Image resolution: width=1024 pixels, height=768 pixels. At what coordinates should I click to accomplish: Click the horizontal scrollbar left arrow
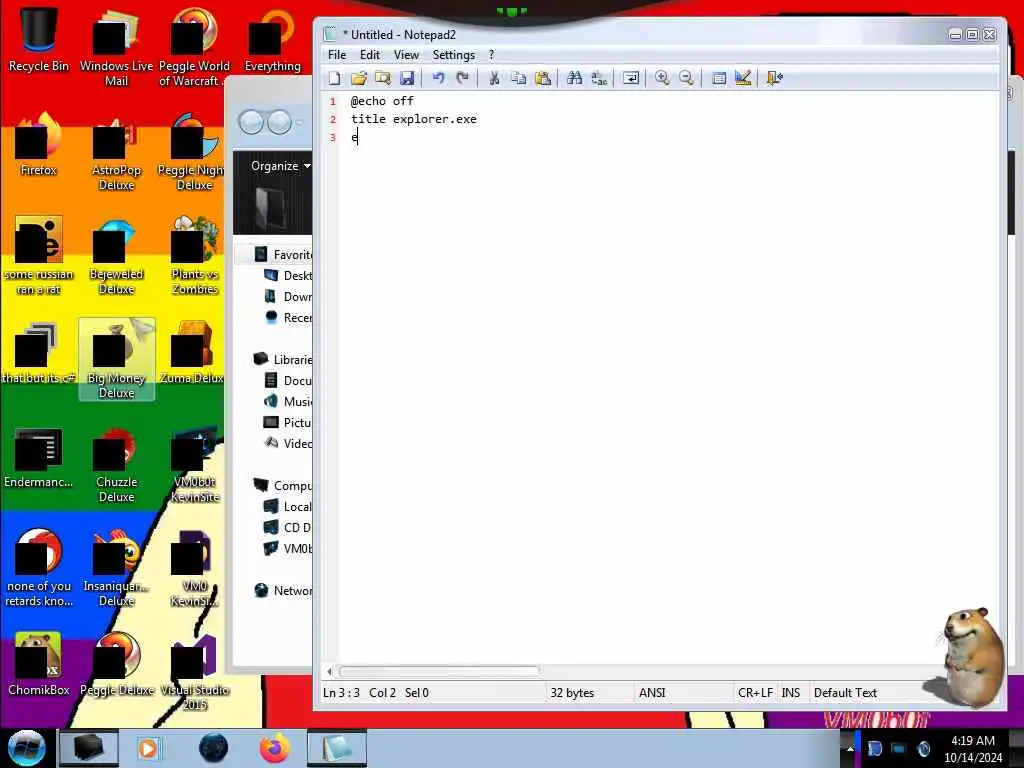tap(330, 671)
